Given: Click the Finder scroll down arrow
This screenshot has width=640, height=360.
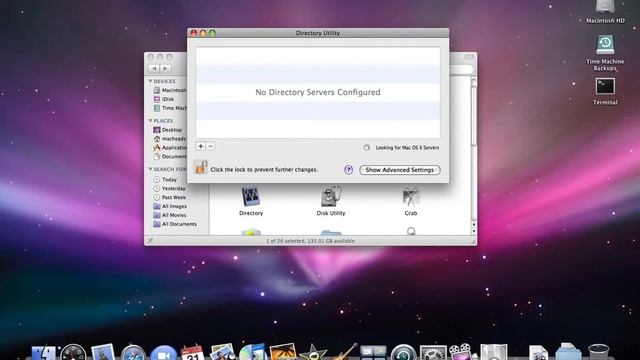Looking at the screenshot, I should click(x=473, y=231).
